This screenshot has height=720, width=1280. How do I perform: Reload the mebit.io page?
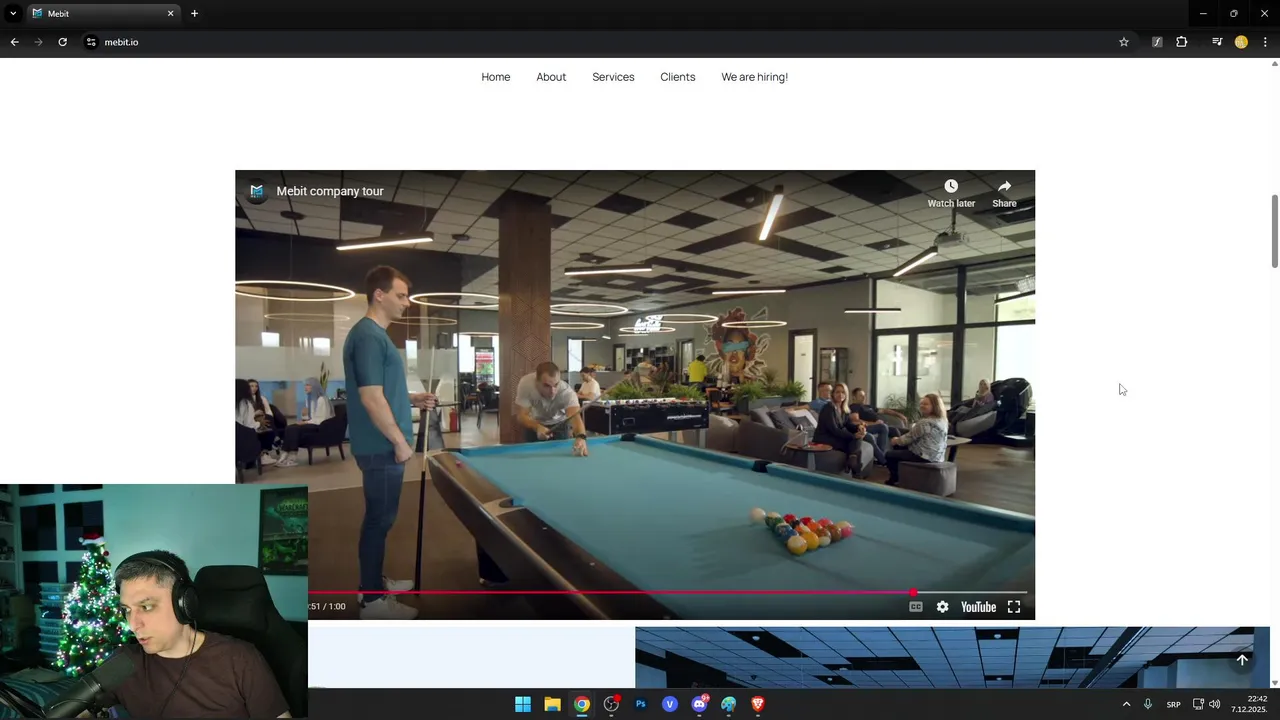(62, 42)
